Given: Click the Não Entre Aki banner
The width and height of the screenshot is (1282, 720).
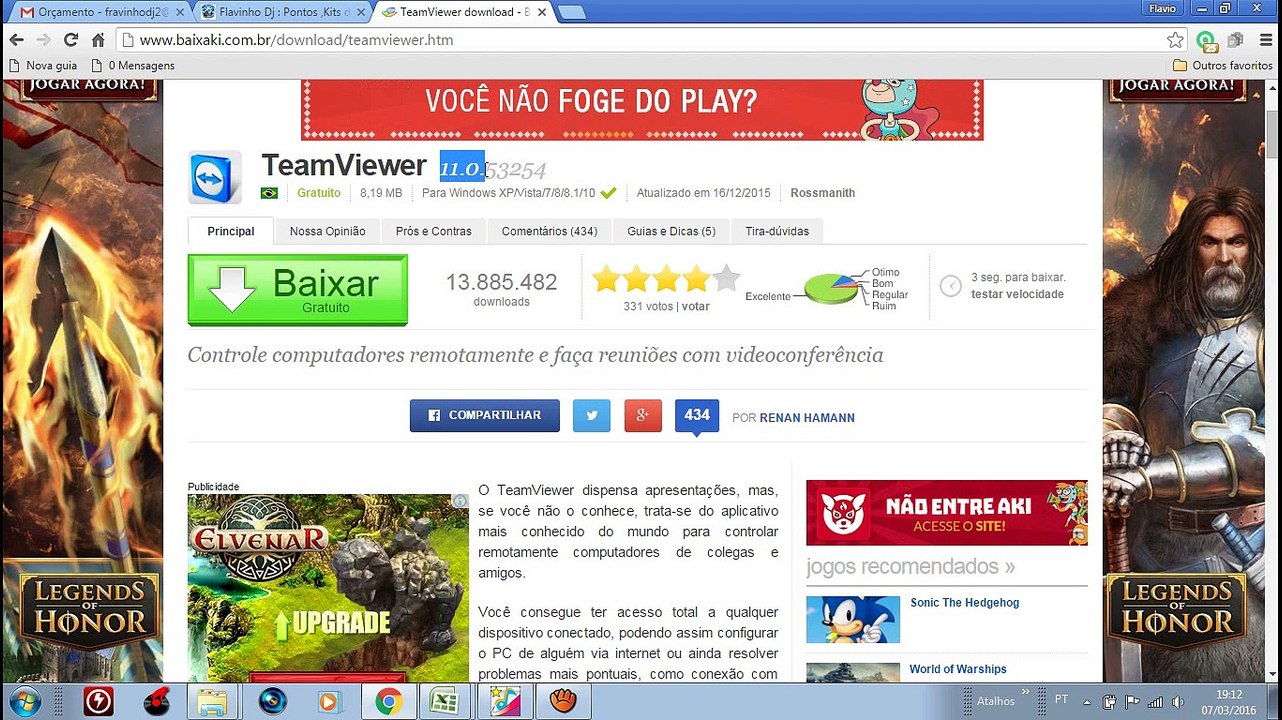Looking at the screenshot, I should coord(946,512).
